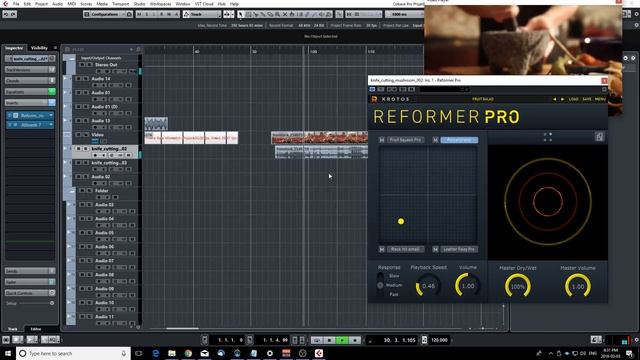The height and width of the screenshot is (360, 640).
Task: Open the Touch automation mode dropdown
Action: tap(202, 14)
